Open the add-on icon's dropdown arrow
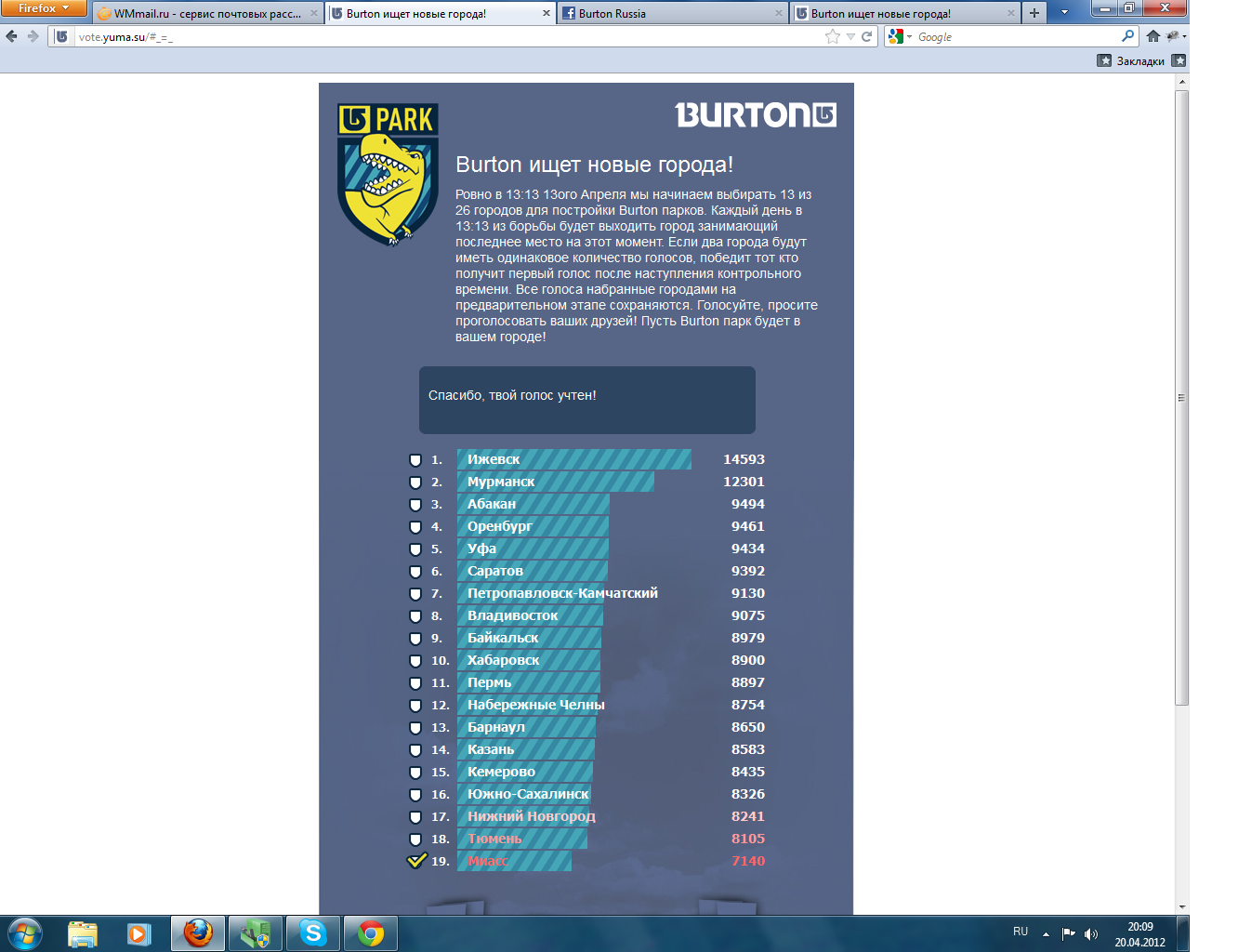Image resolution: width=1238 pixels, height=952 pixels. 1184,36
